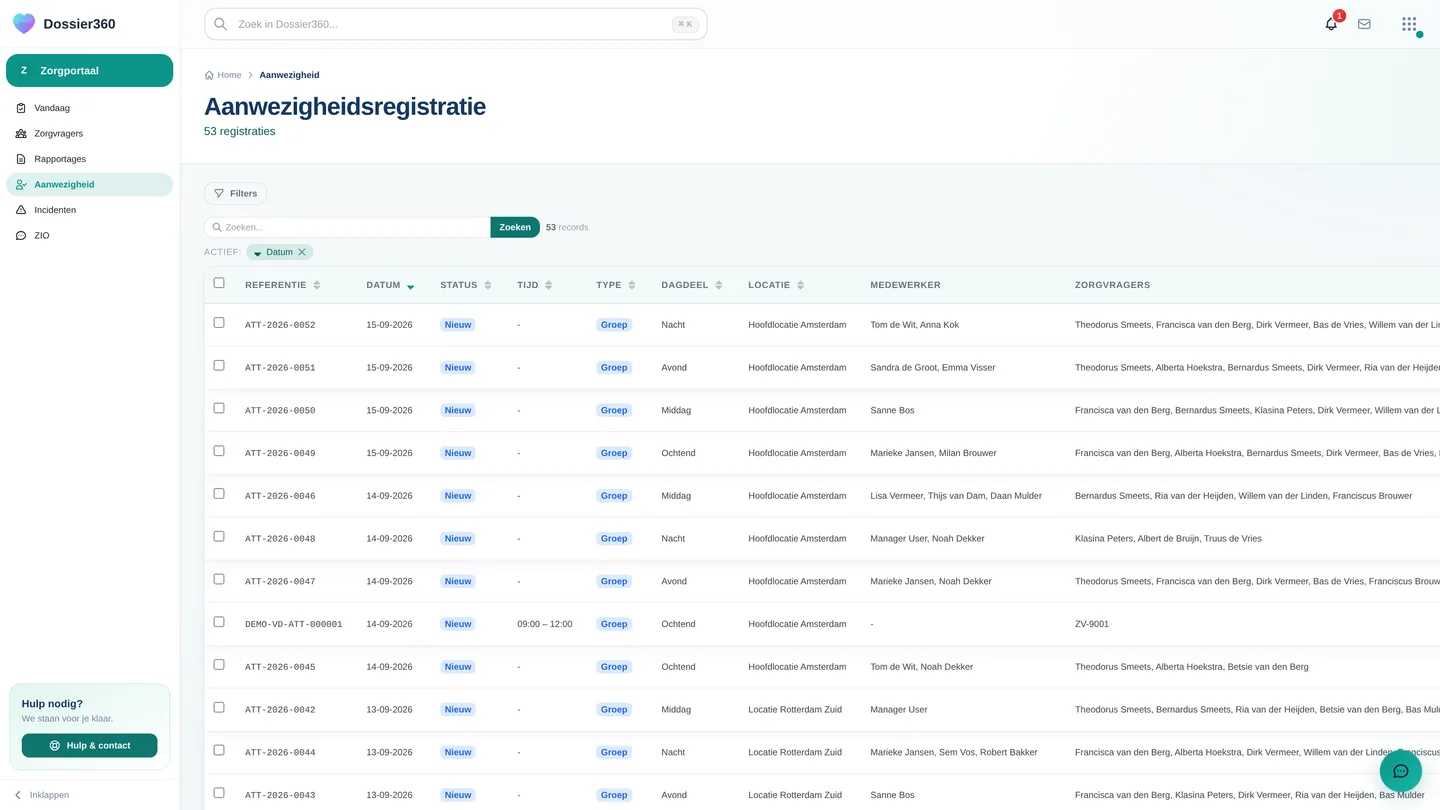Screen dimensions: 1440x810
Task: Focus the Zoek in Dossier360 search field
Action: (x=456, y=24)
